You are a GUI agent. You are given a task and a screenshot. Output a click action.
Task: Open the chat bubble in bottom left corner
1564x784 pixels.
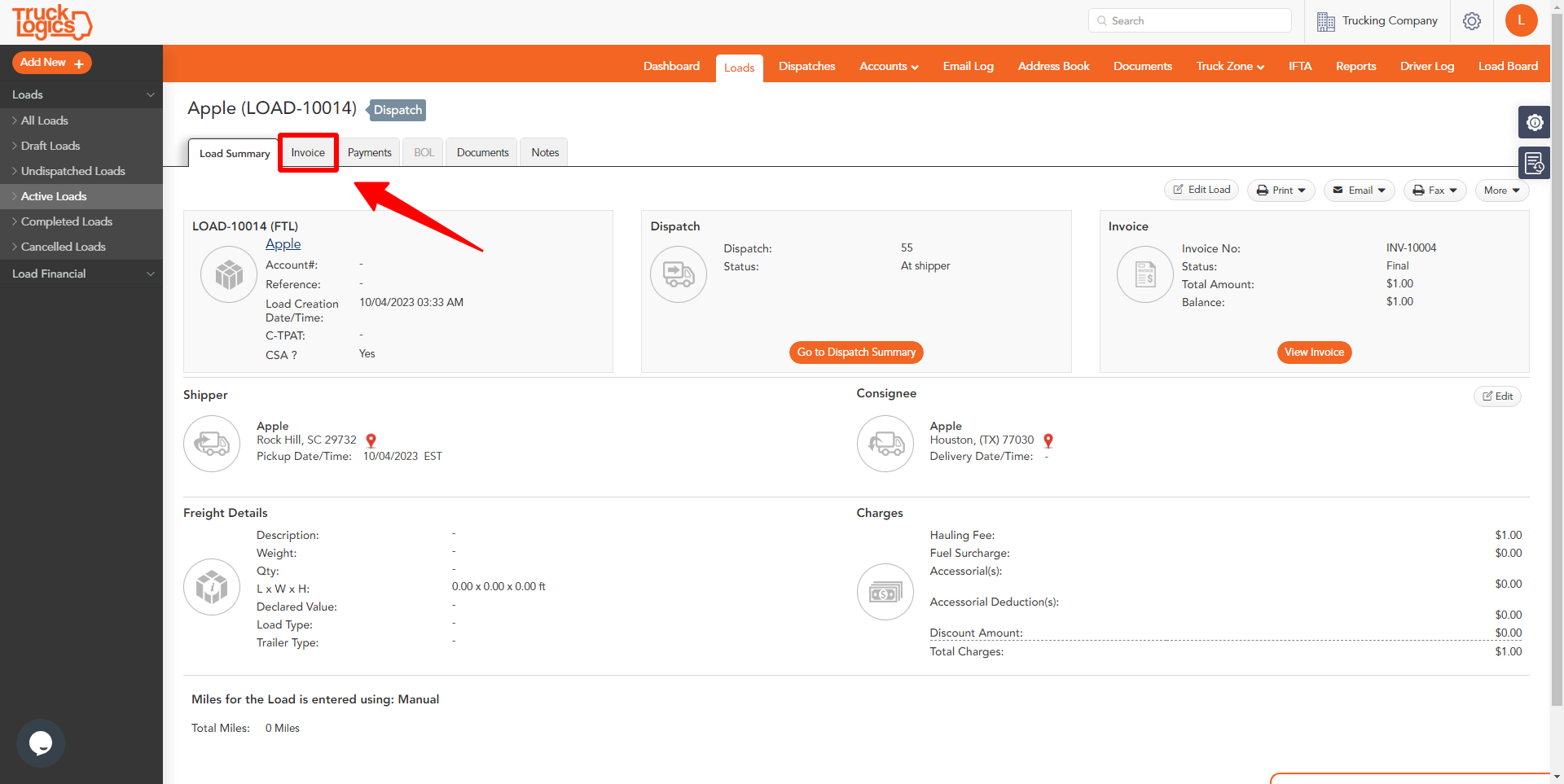[x=40, y=742]
